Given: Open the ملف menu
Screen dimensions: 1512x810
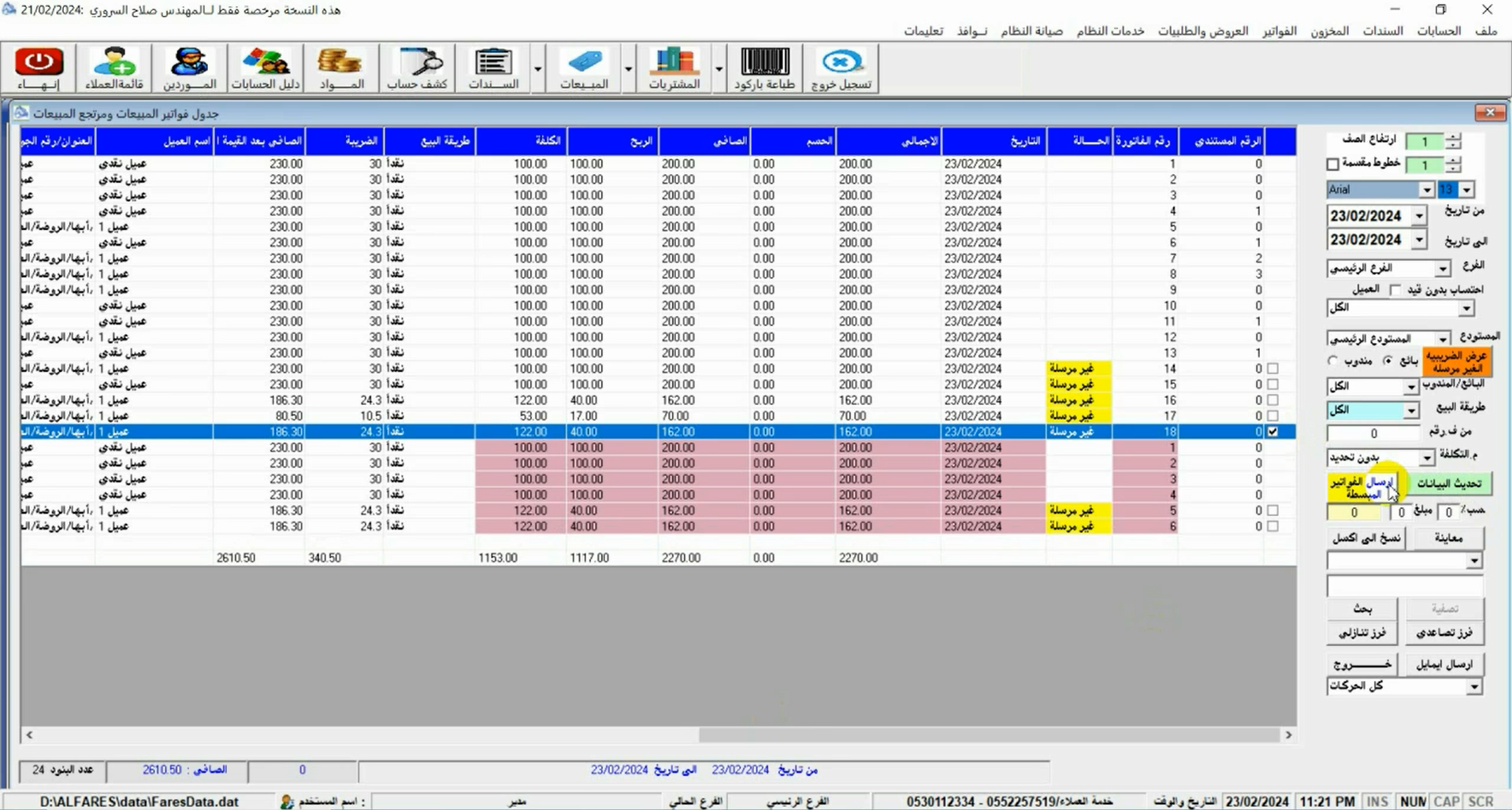Looking at the screenshot, I should [1486, 31].
